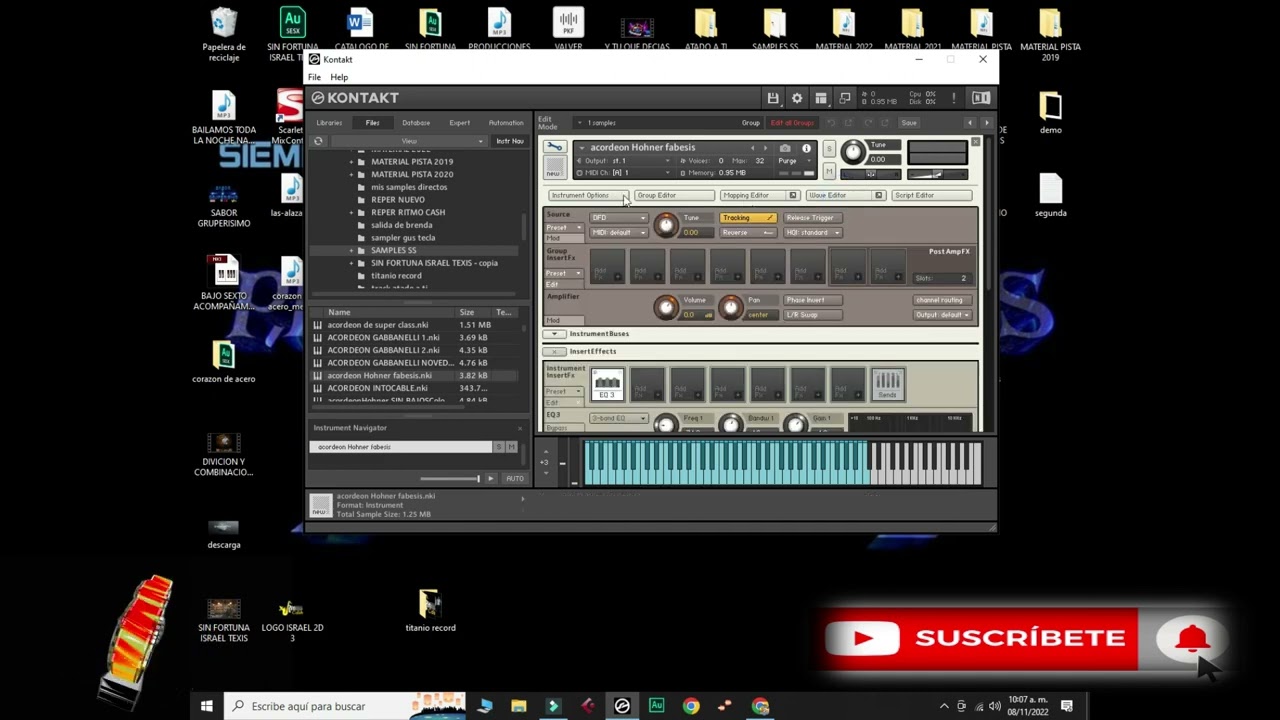This screenshot has height=720, width=1280.
Task: Toggle Phase Invert
Action: tap(812, 300)
